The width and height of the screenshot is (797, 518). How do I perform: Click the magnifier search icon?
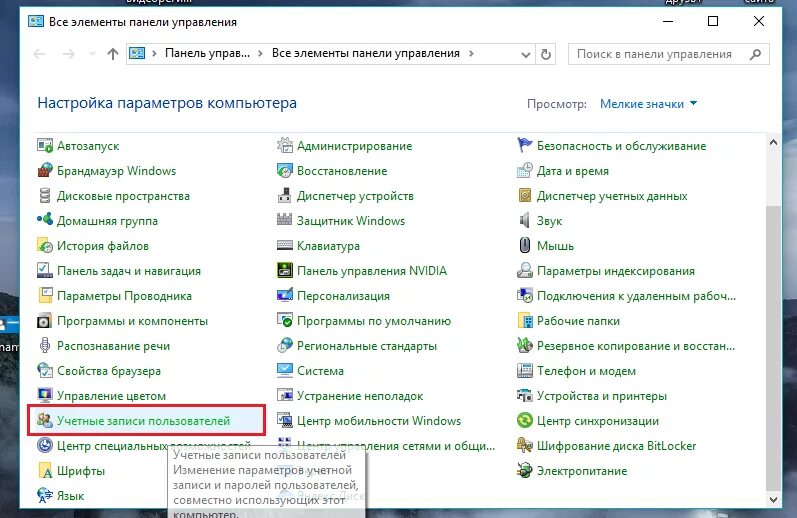(x=756, y=54)
